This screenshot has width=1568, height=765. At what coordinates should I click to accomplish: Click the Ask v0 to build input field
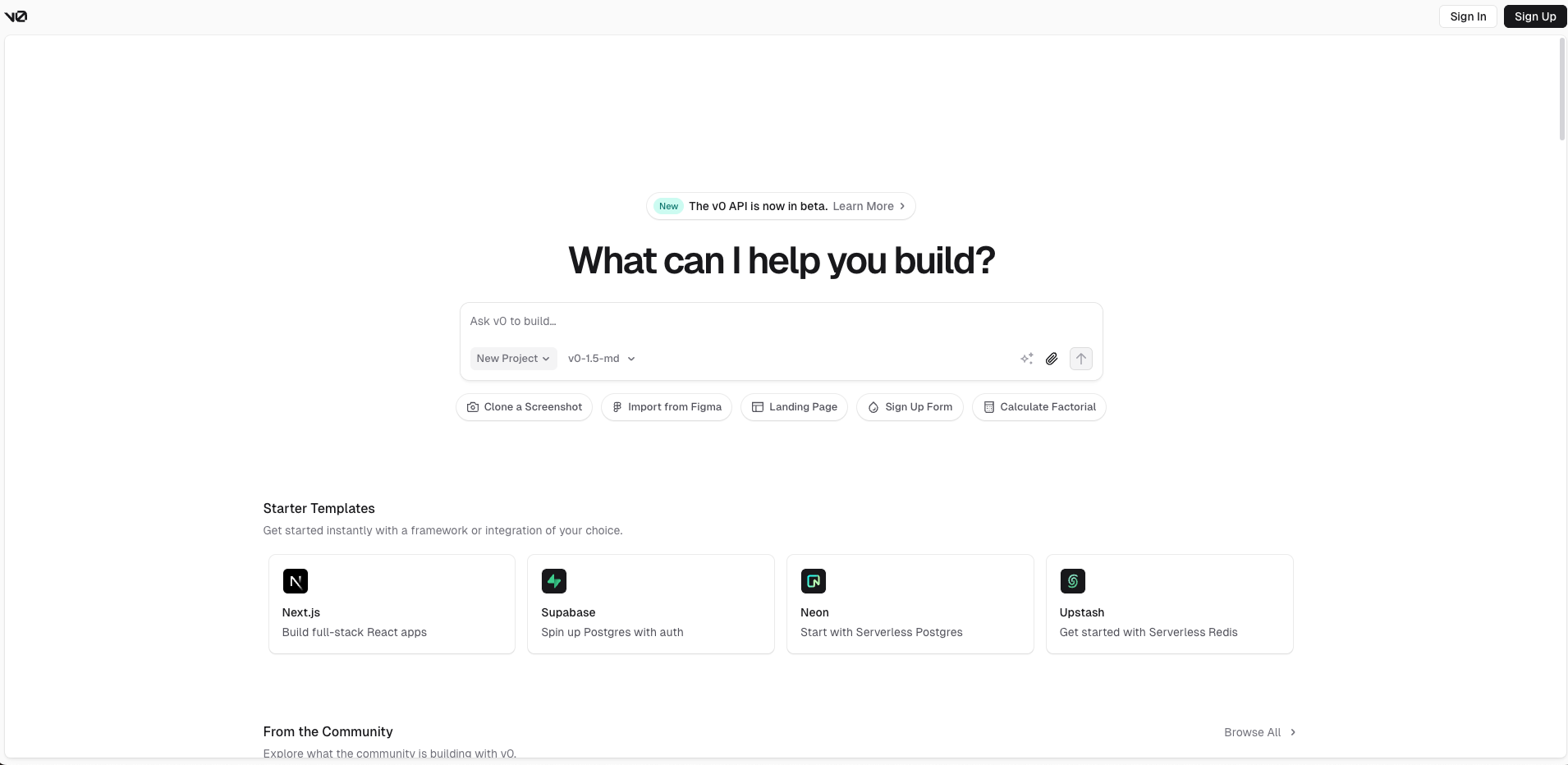coord(781,322)
